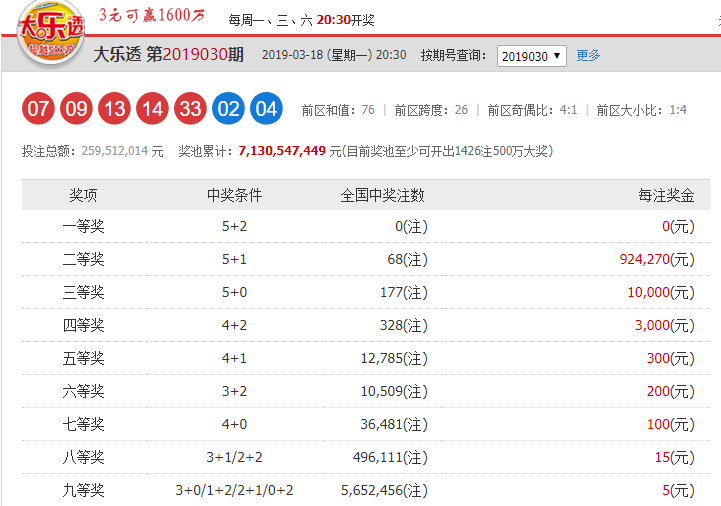The image size is (721, 506).
Task: Click the 3+1/2+2 winning condition
Action: click(235, 457)
